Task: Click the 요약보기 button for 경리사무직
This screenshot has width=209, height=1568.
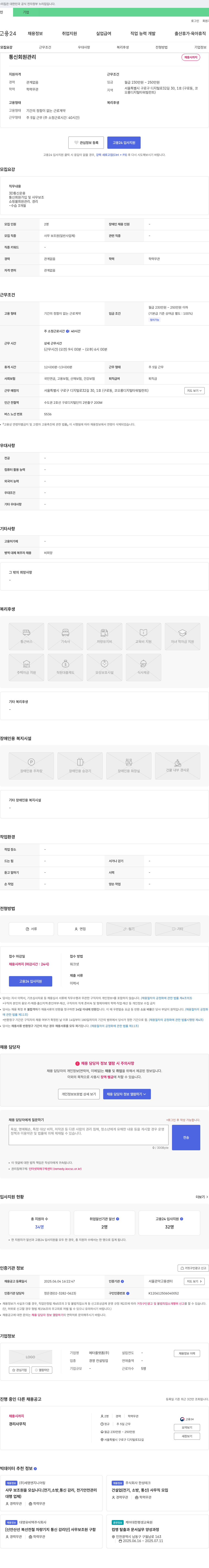Action: point(187,1427)
